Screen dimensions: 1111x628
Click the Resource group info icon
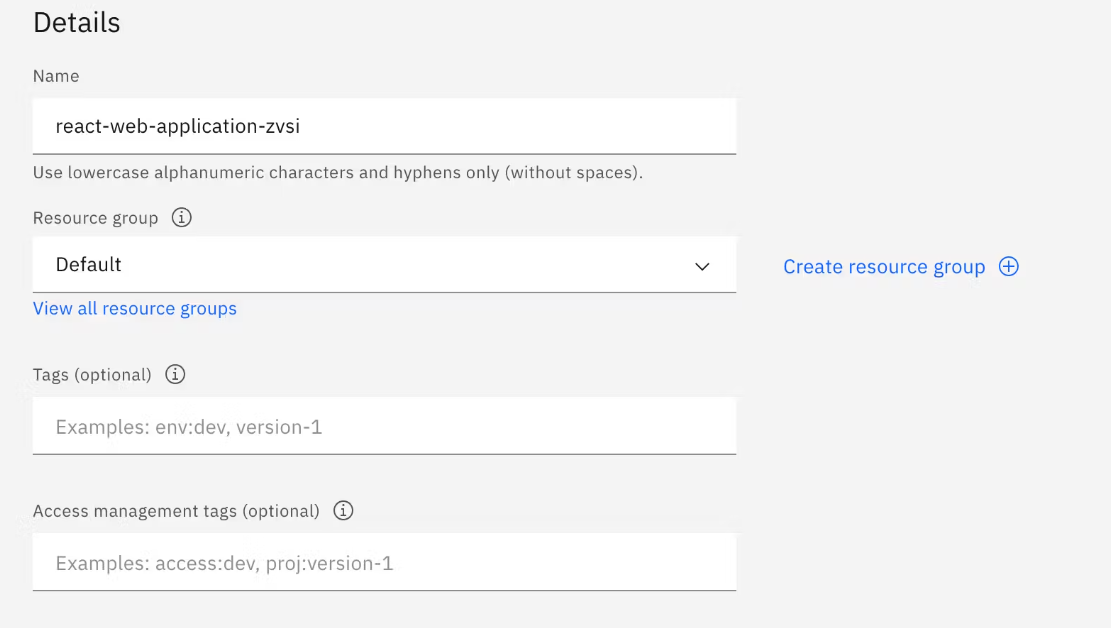pos(181,218)
